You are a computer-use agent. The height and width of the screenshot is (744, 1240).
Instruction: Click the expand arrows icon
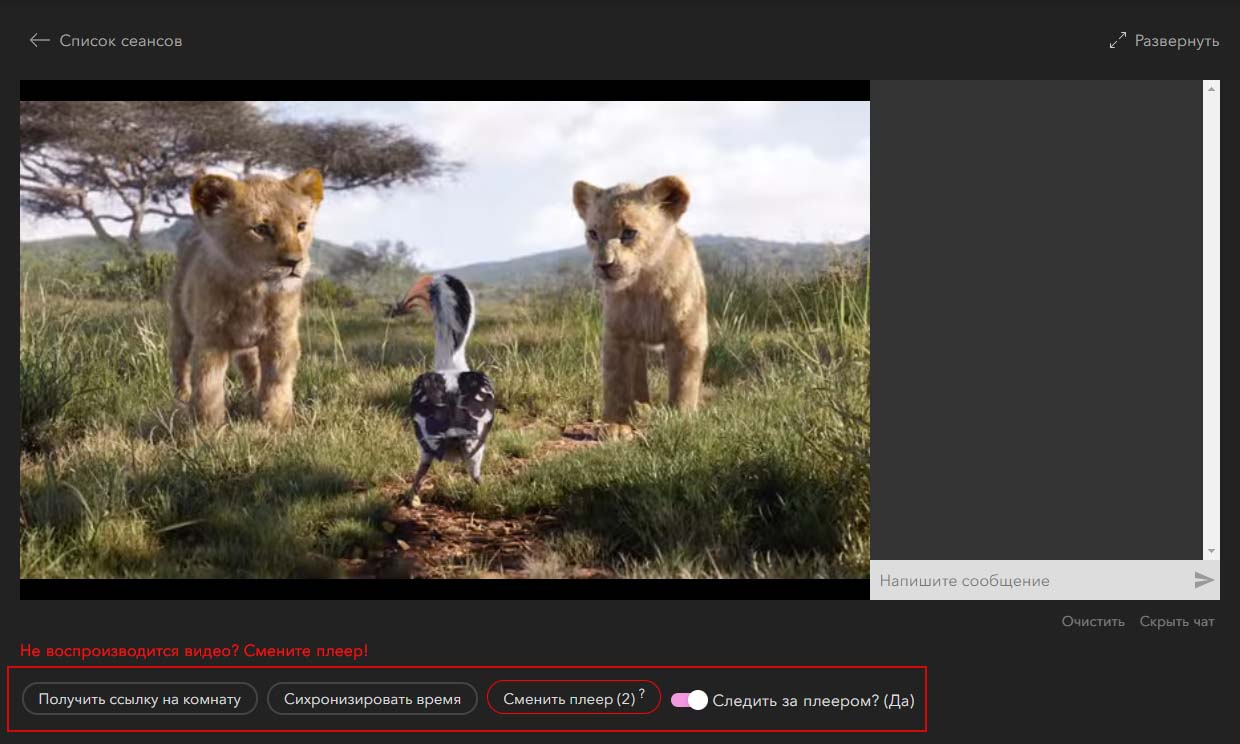coord(1118,41)
